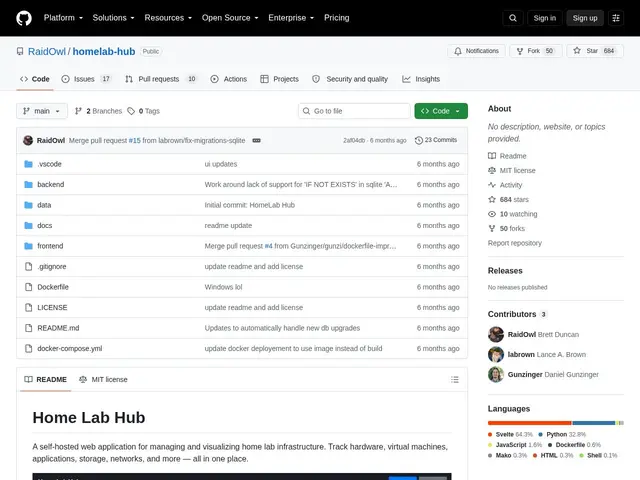Click the Releases heading link

pyautogui.click(x=505, y=271)
